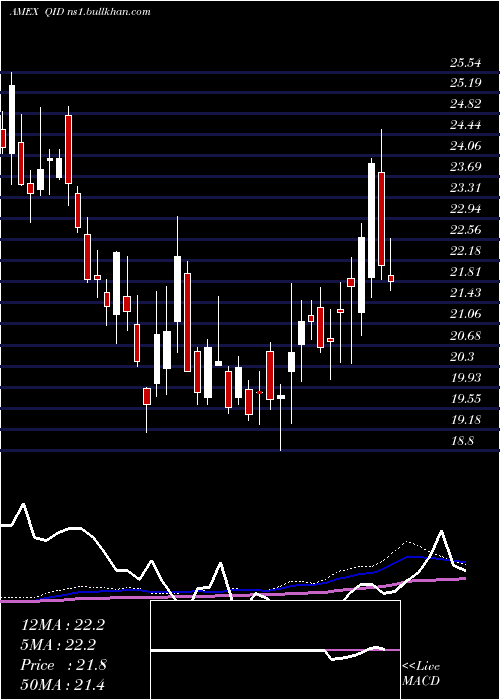Click the 25.54 price axis label

coord(466,63)
